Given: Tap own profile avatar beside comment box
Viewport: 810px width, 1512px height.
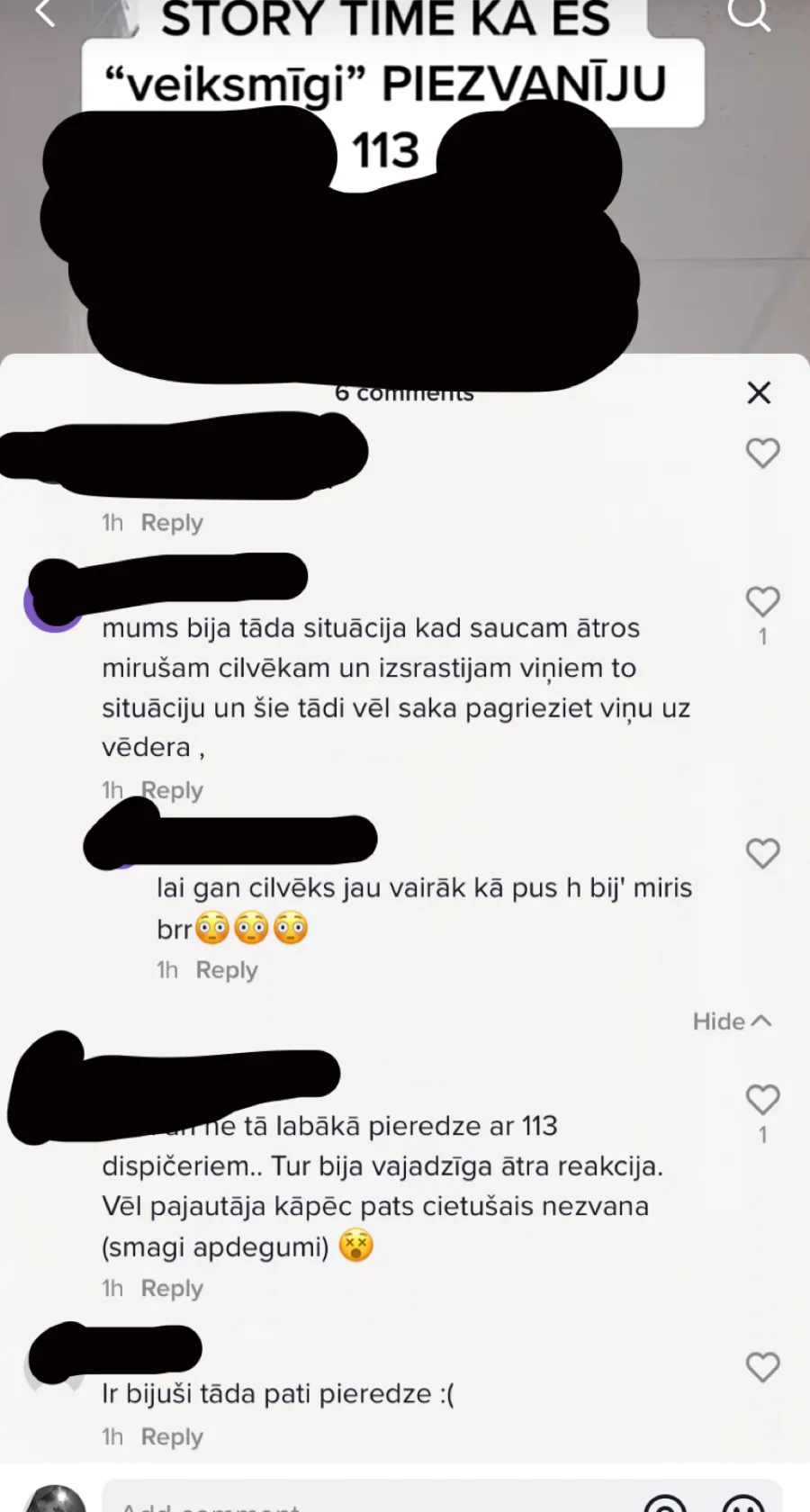Looking at the screenshot, I should pos(56,1499).
